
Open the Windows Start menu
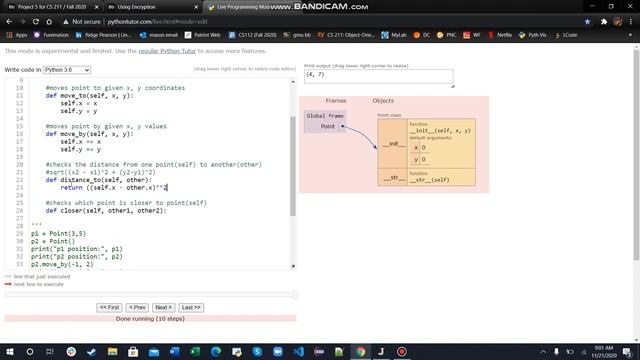9,351
